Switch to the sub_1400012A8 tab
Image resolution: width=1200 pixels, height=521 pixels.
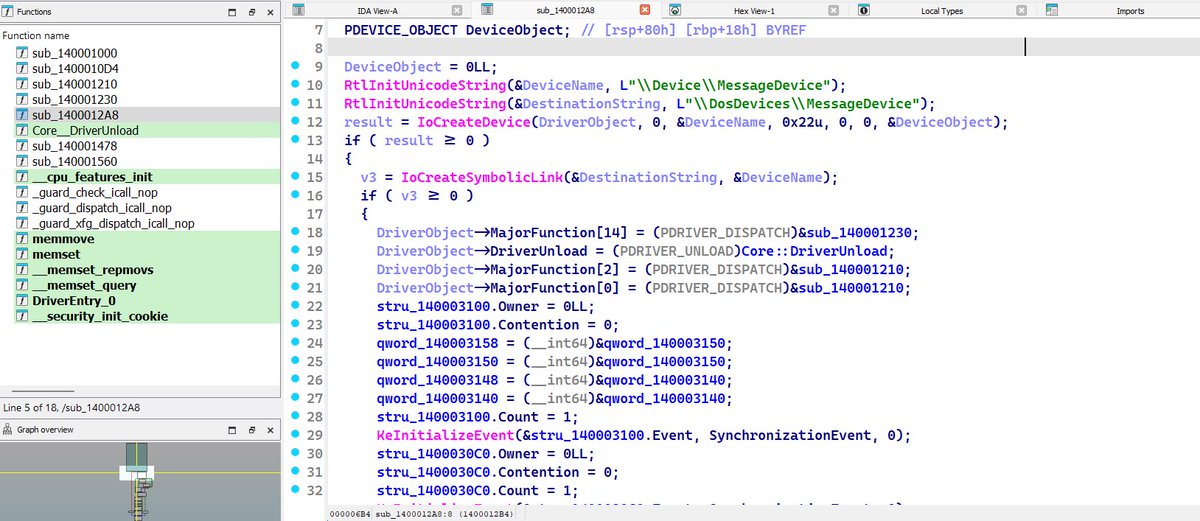pos(566,10)
